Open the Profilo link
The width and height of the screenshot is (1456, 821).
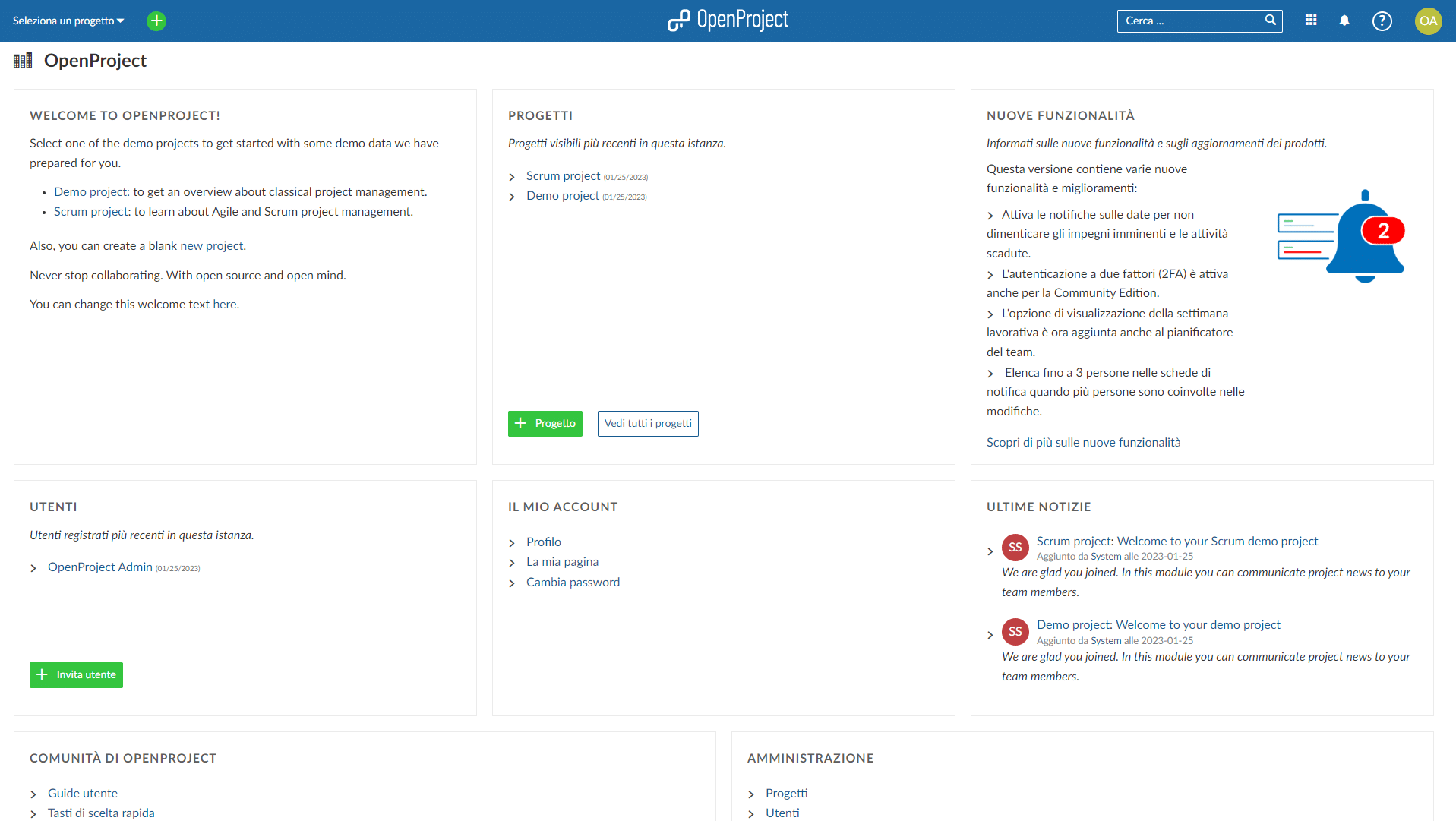544,542
